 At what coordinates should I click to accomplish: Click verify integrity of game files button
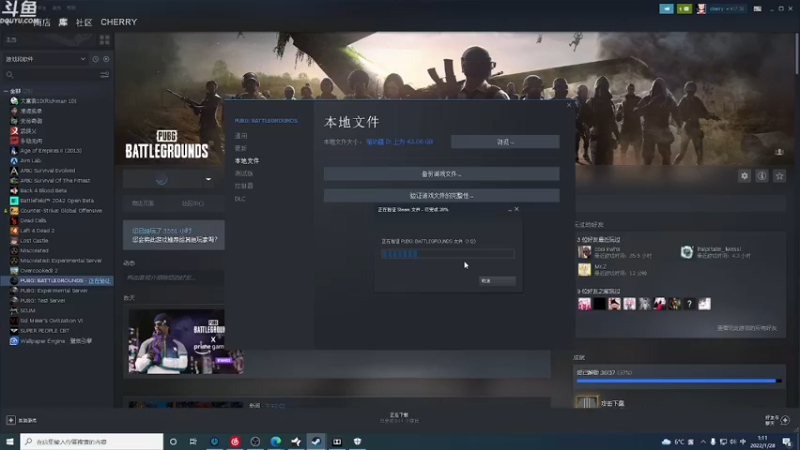[441, 195]
